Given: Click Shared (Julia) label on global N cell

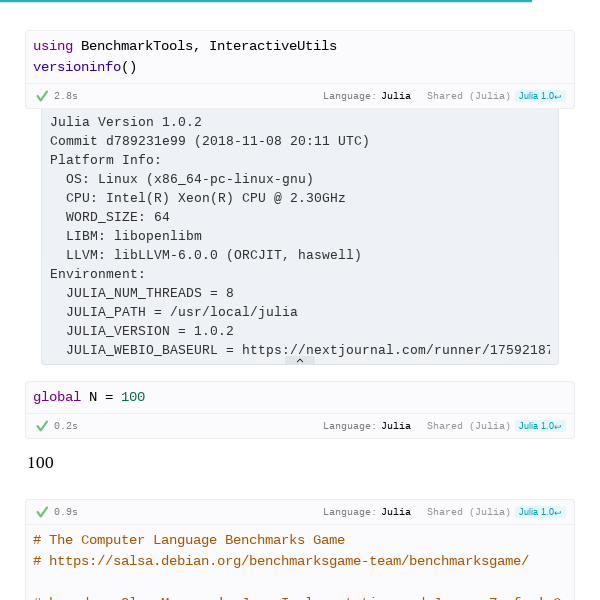Looking at the screenshot, I should pyautogui.click(x=468, y=426).
